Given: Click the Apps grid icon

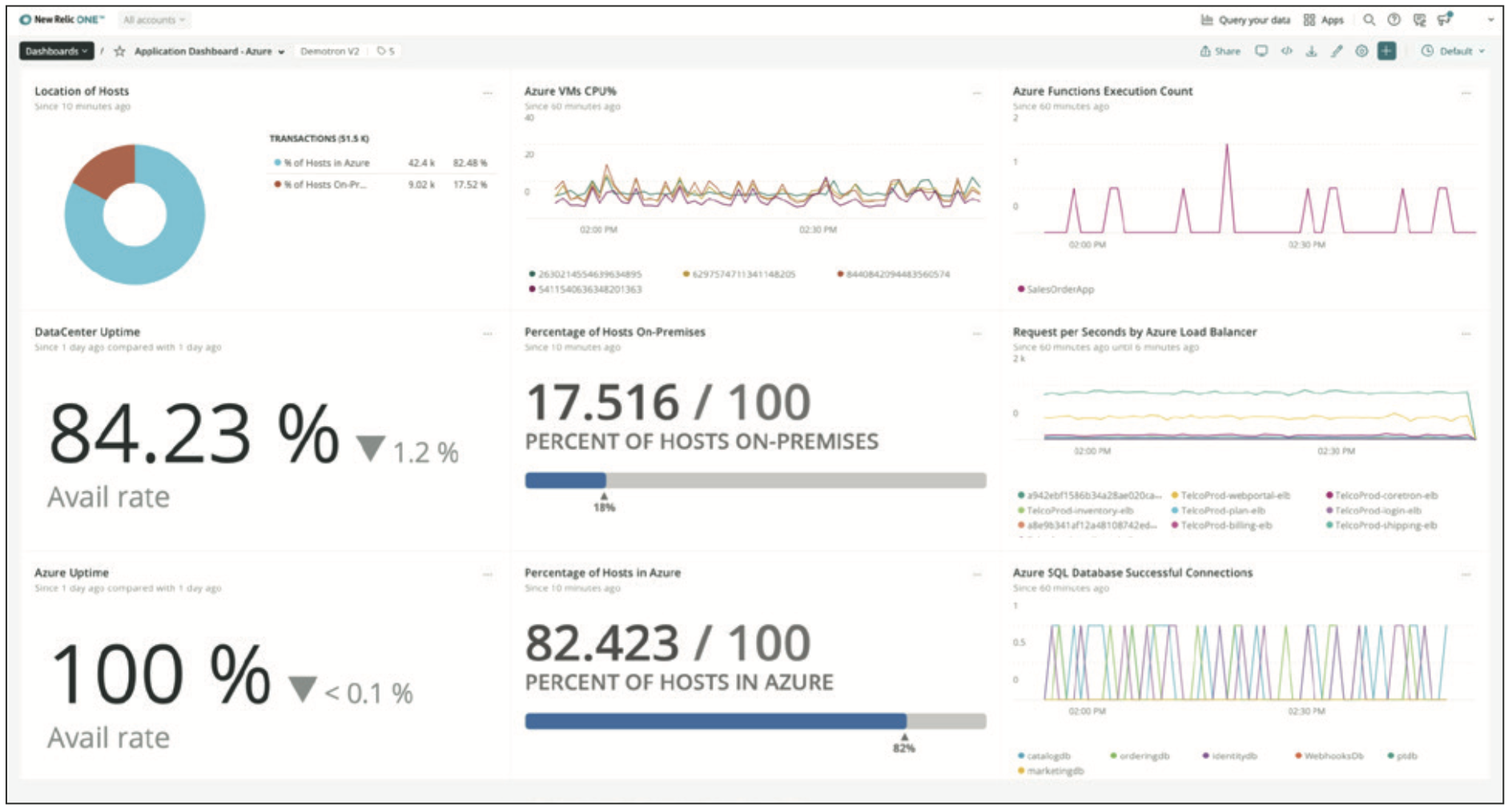Looking at the screenshot, I should tap(1309, 20).
